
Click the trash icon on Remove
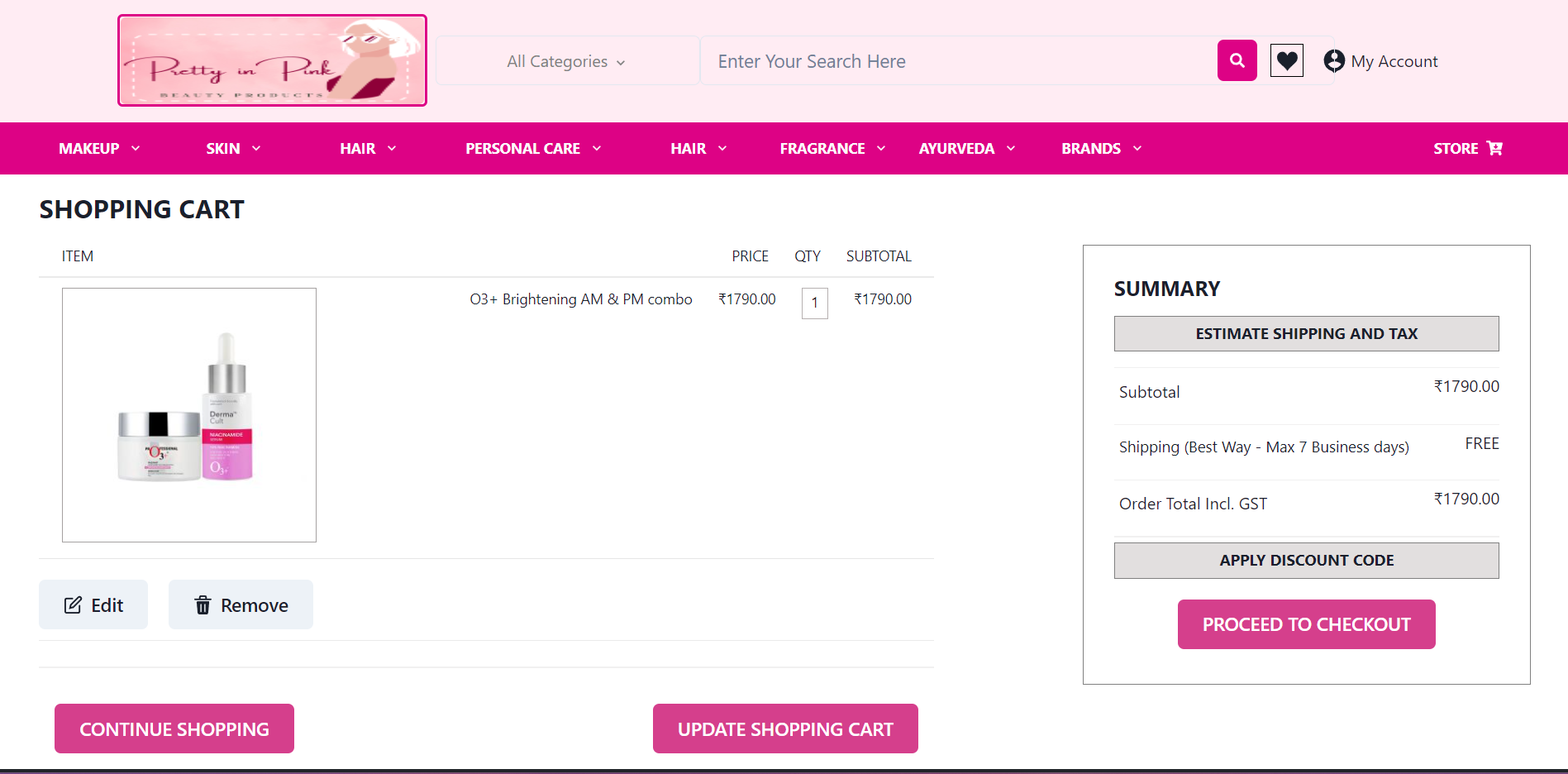click(203, 605)
